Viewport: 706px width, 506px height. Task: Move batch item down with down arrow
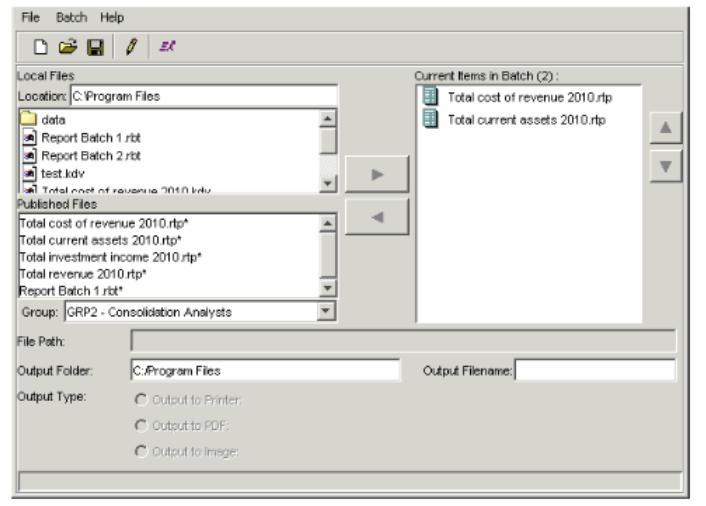pyautogui.click(x=665, y=167)
